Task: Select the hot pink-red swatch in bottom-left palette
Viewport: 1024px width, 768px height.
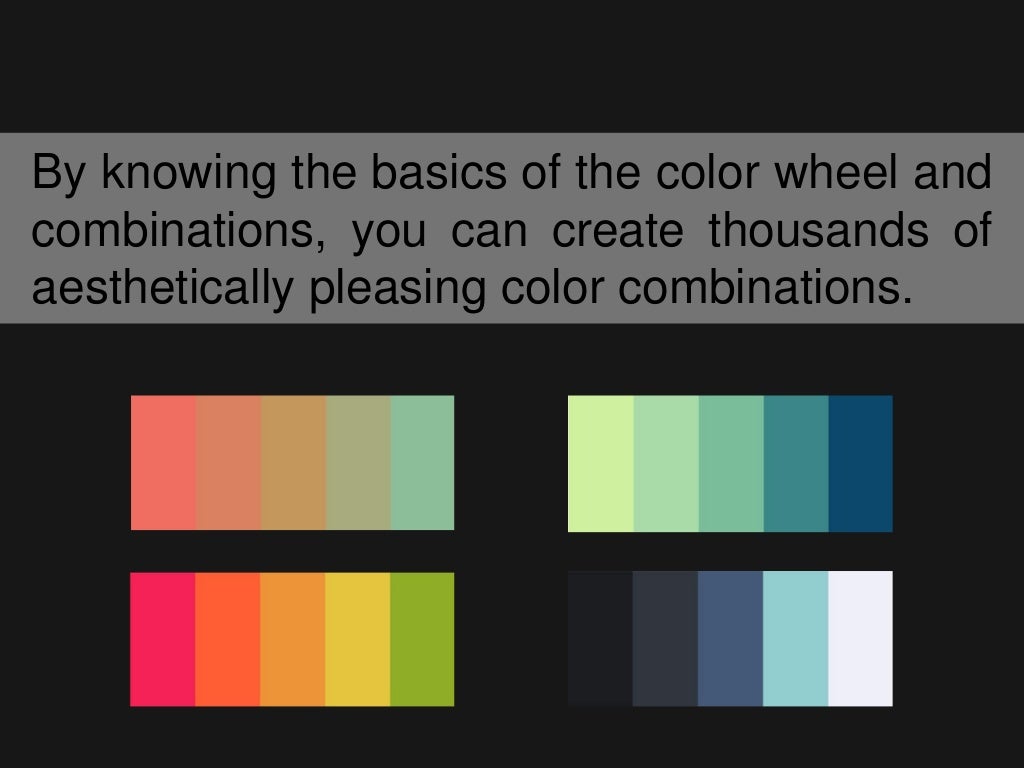Action: (163, 639)
